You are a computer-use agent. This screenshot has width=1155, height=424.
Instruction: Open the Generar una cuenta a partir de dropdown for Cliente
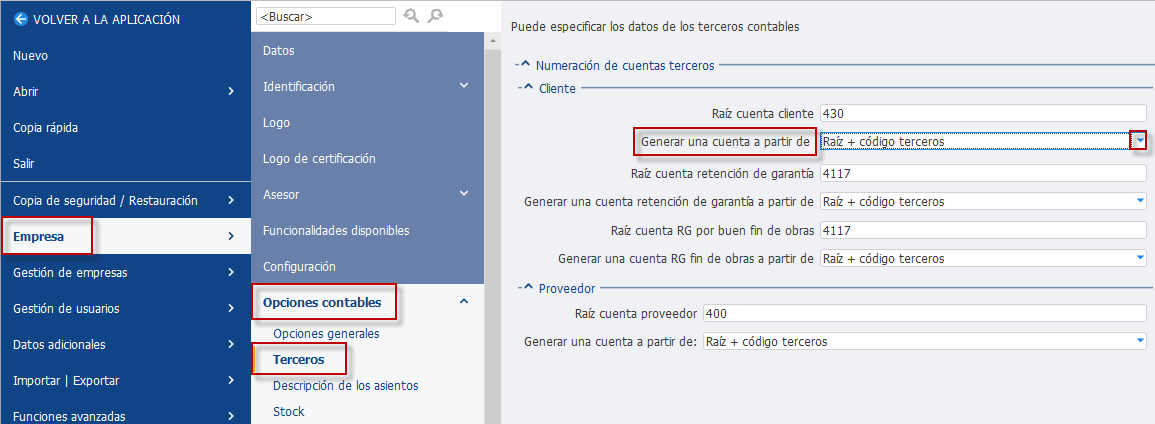[1140, 141]
